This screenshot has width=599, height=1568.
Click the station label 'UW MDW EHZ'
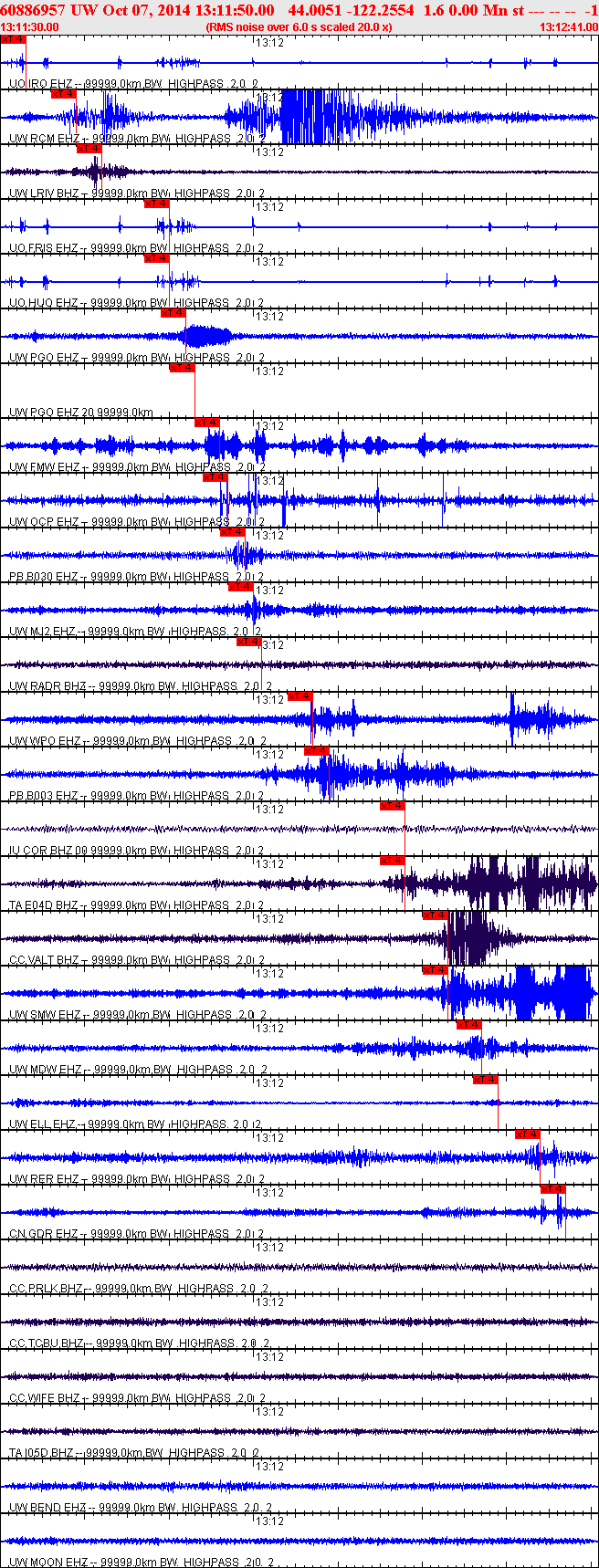[46, 1070]
